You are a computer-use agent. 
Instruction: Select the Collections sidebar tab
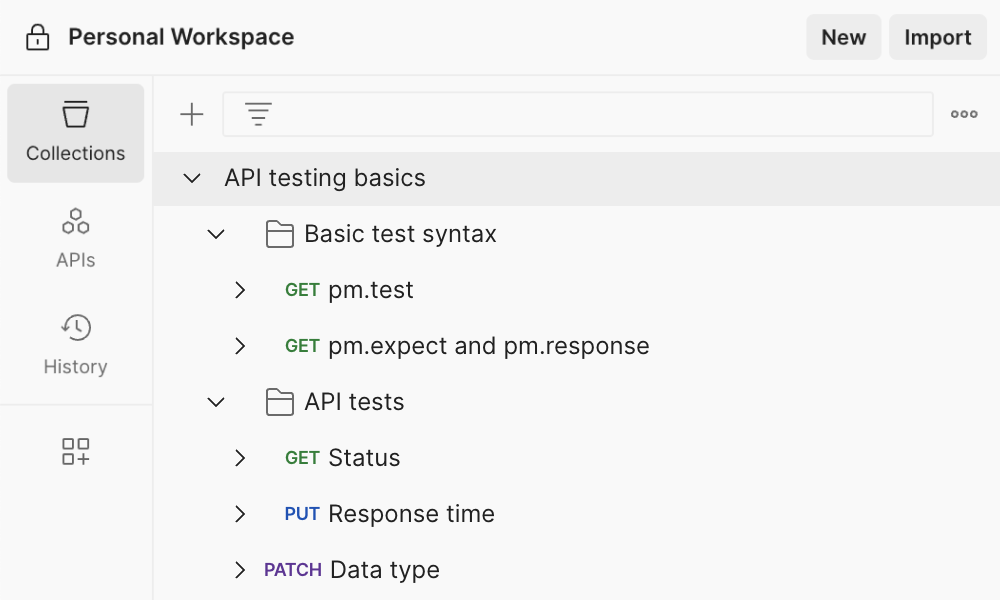coord(76,133)
